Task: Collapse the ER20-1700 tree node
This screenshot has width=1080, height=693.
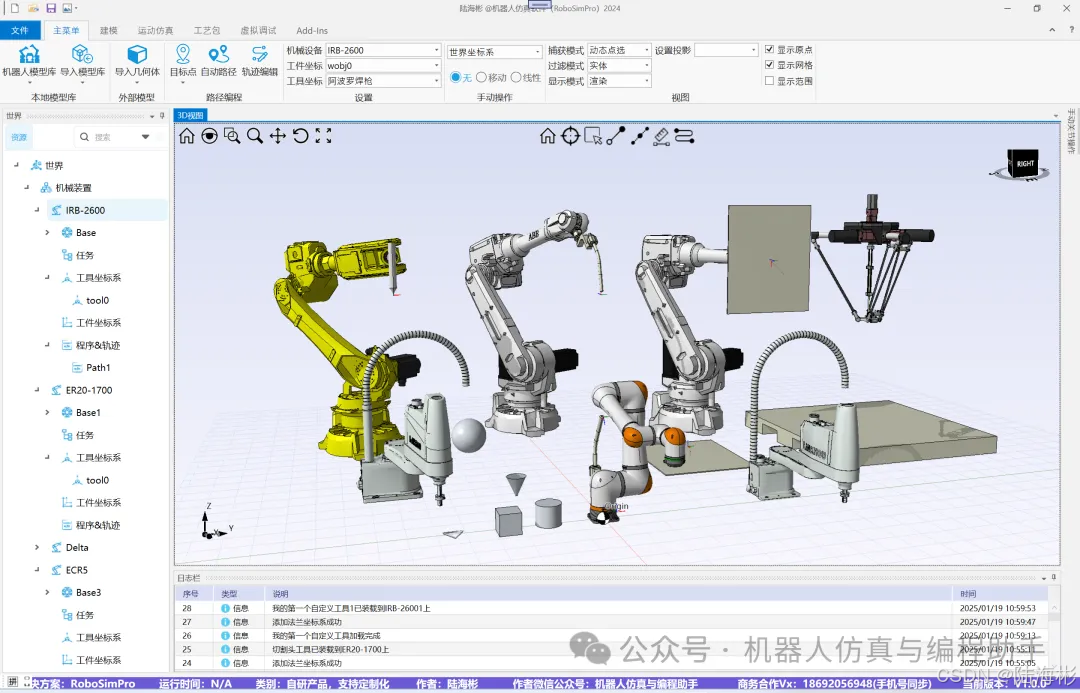Action: coord(37,389)
